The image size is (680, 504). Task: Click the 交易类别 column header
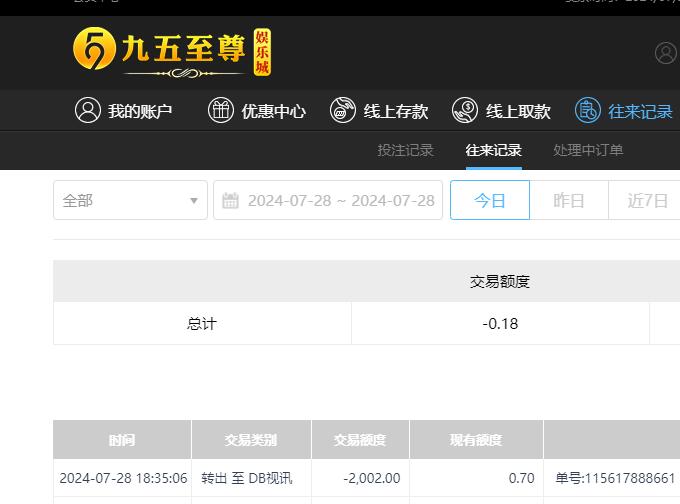tap(251, 439)
